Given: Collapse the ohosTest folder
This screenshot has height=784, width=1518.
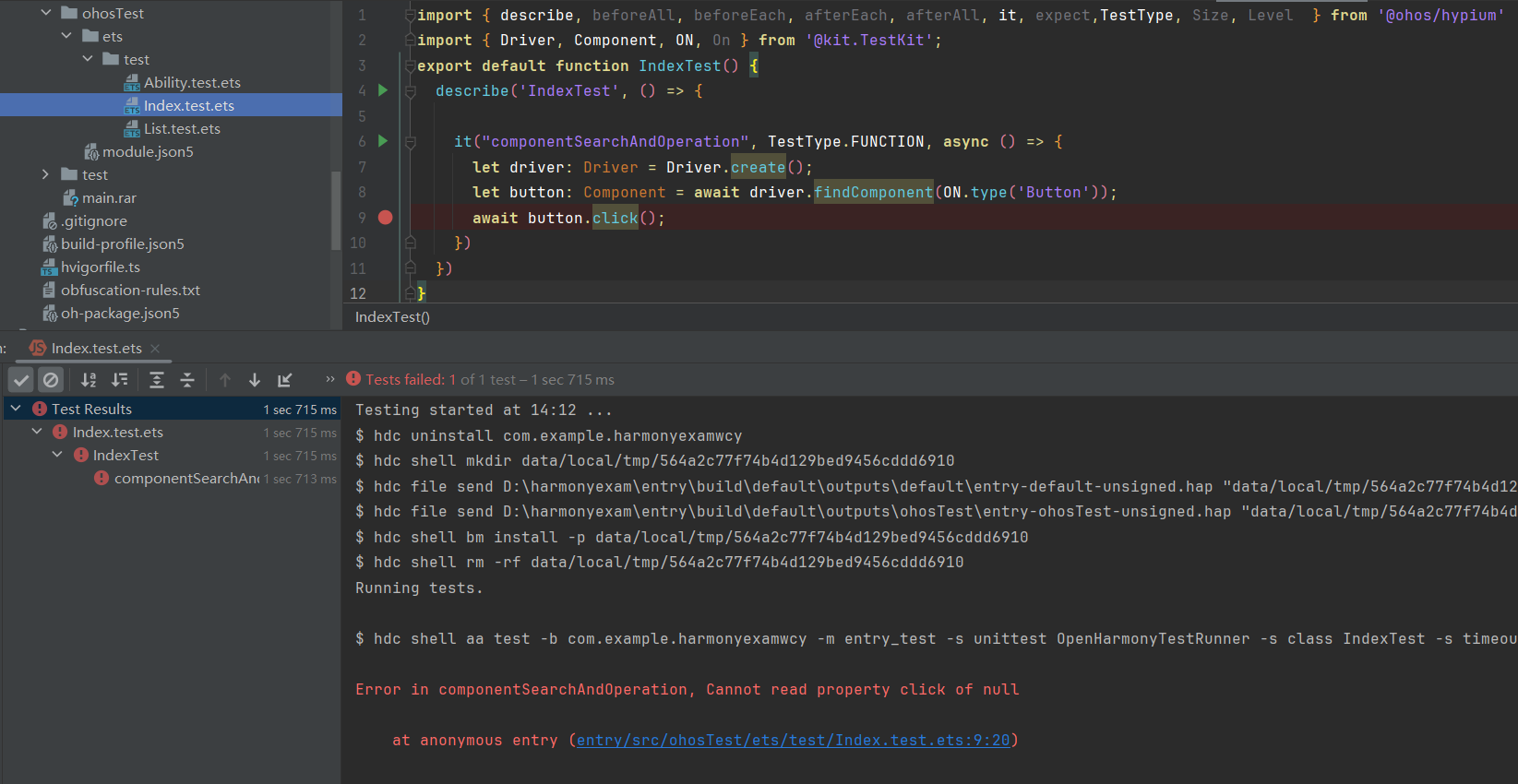Looking at the screenshot, I should coord(46,13).
